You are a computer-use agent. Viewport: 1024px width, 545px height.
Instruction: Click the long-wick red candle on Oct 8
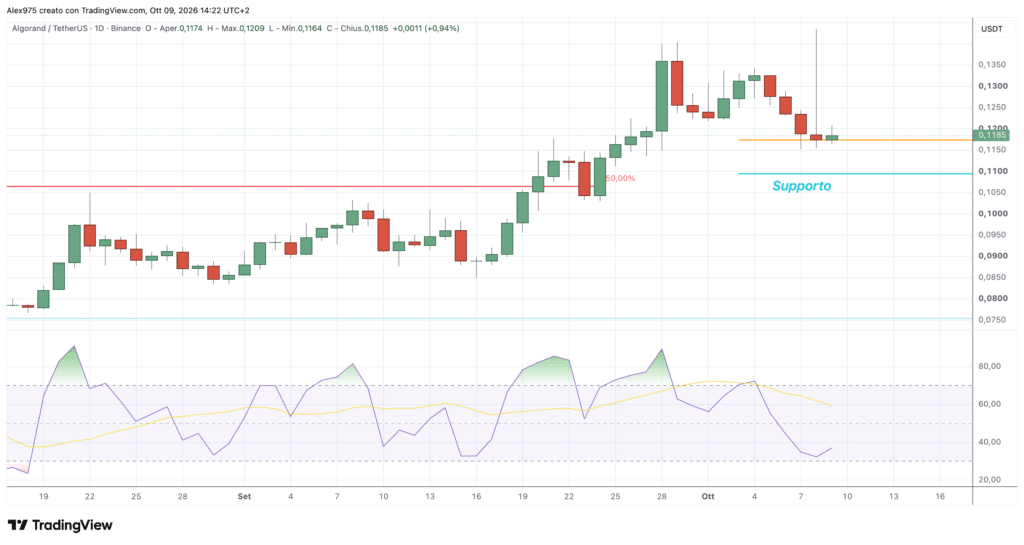816,137
